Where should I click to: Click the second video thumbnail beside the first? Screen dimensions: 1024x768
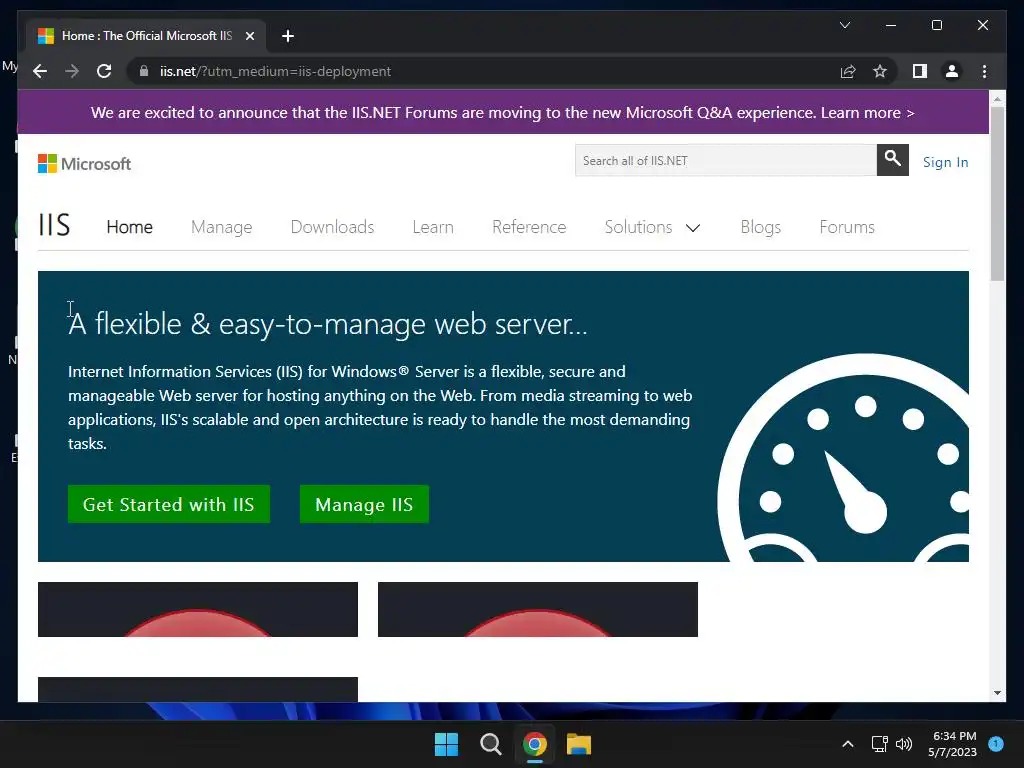pos(537,609)
